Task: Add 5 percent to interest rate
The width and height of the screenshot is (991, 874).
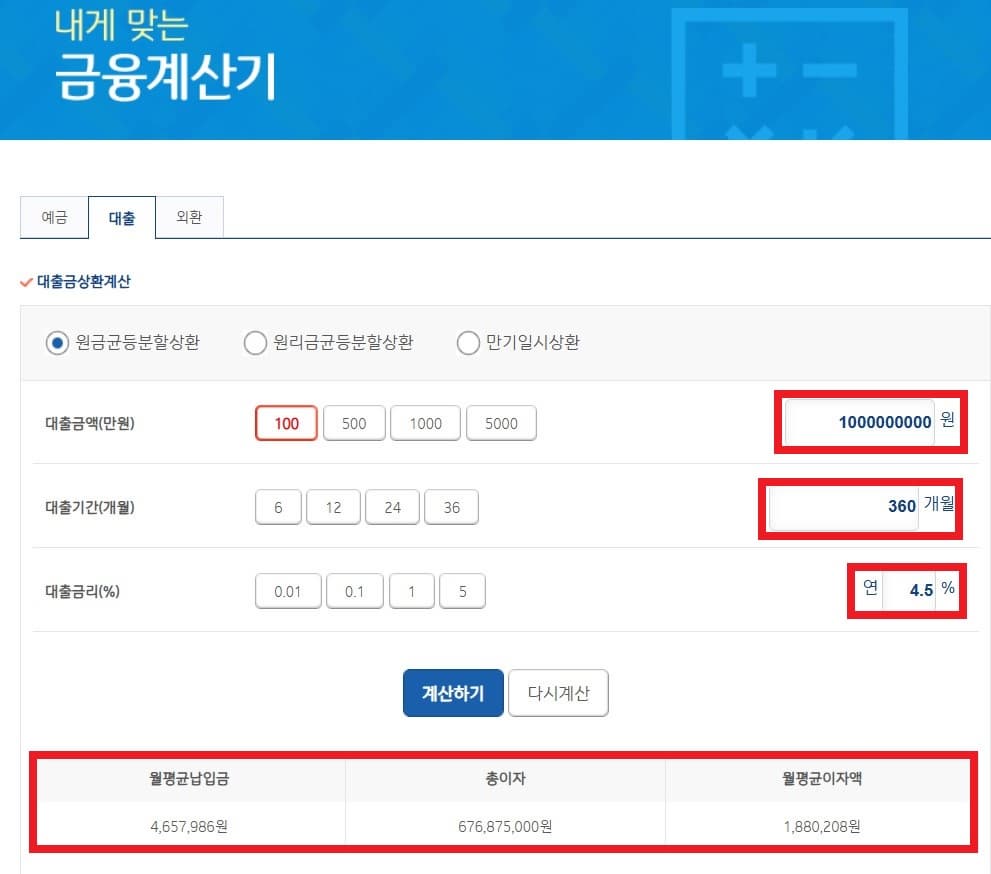Action: click(463, 592)
